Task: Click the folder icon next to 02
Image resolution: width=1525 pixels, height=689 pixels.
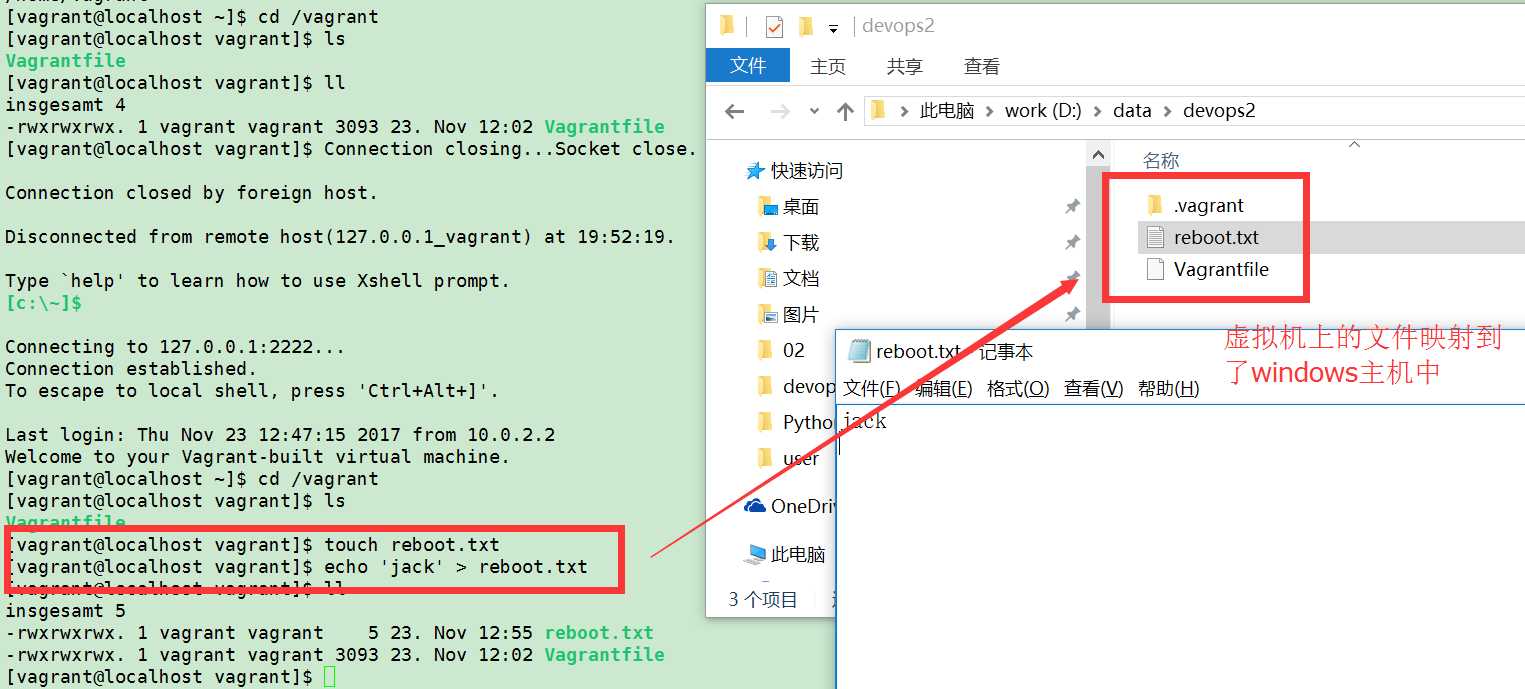Action: (x=766, y=350)
